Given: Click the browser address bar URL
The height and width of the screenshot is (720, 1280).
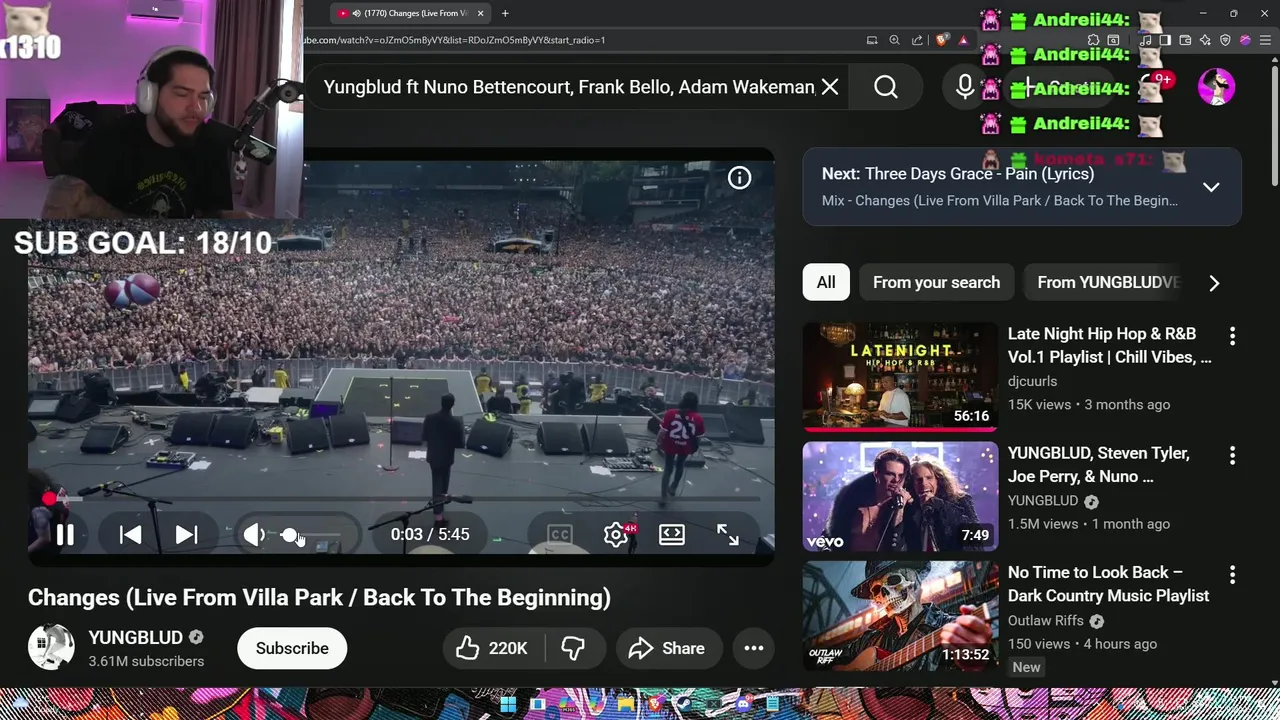Looking at the screenshot, I should tap(453, 40).
